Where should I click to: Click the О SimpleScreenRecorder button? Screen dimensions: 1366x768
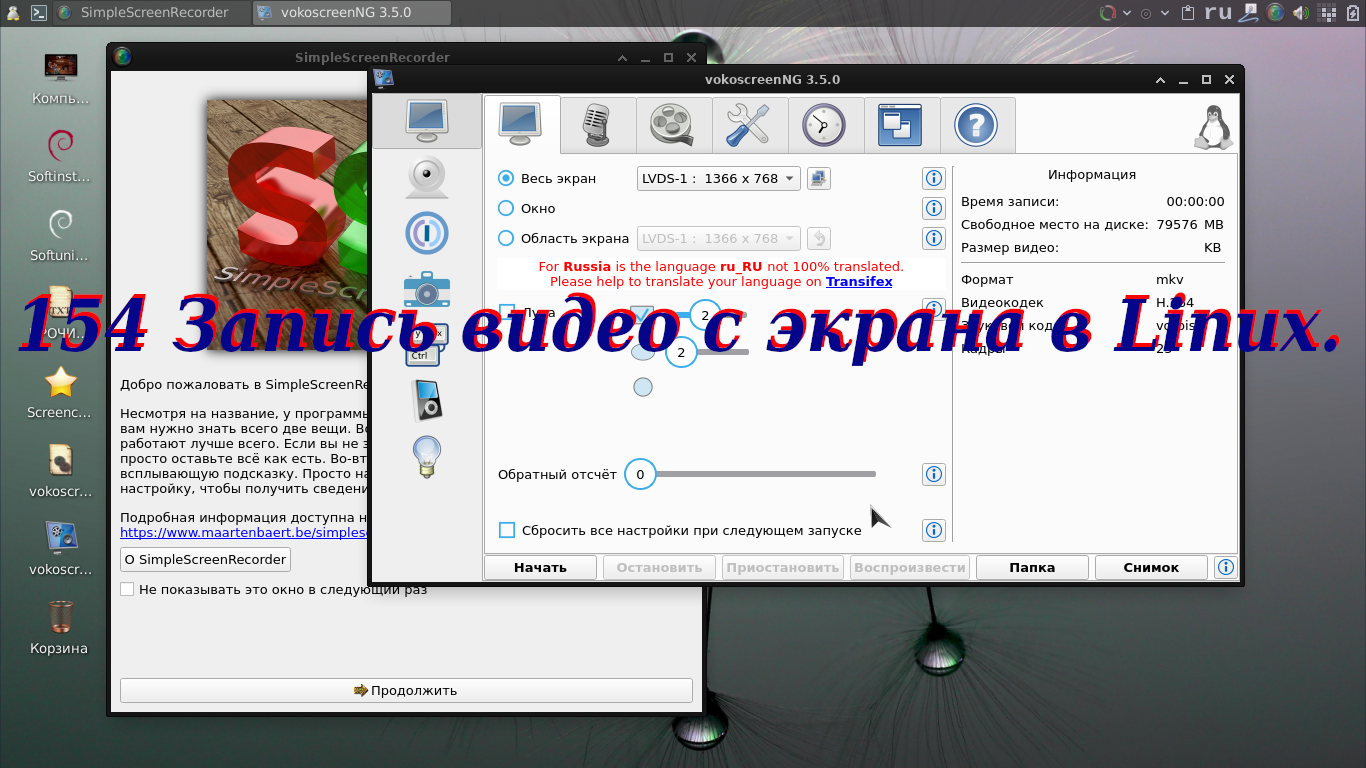point(205,559)
